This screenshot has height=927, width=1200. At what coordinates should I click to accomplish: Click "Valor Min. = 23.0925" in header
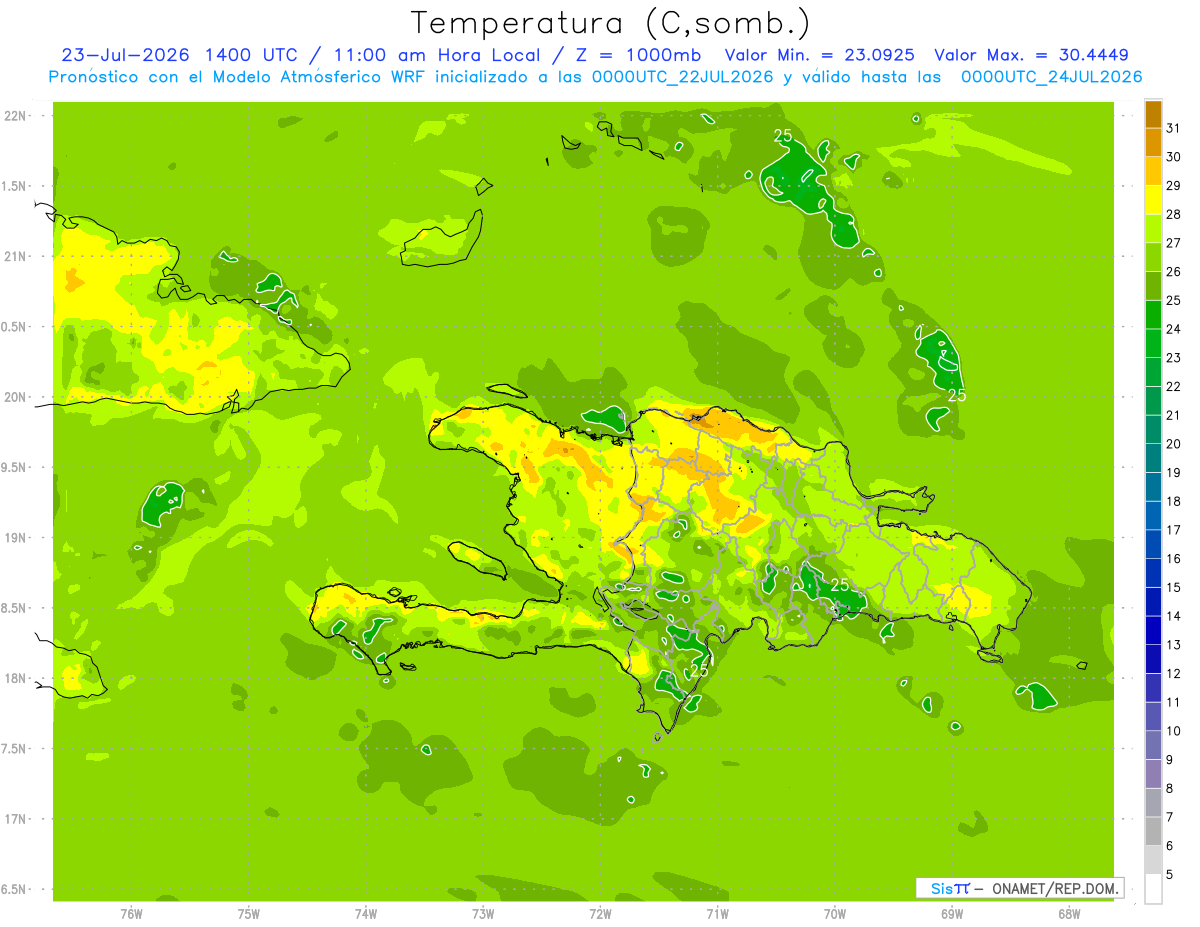(x=819, y=55)
